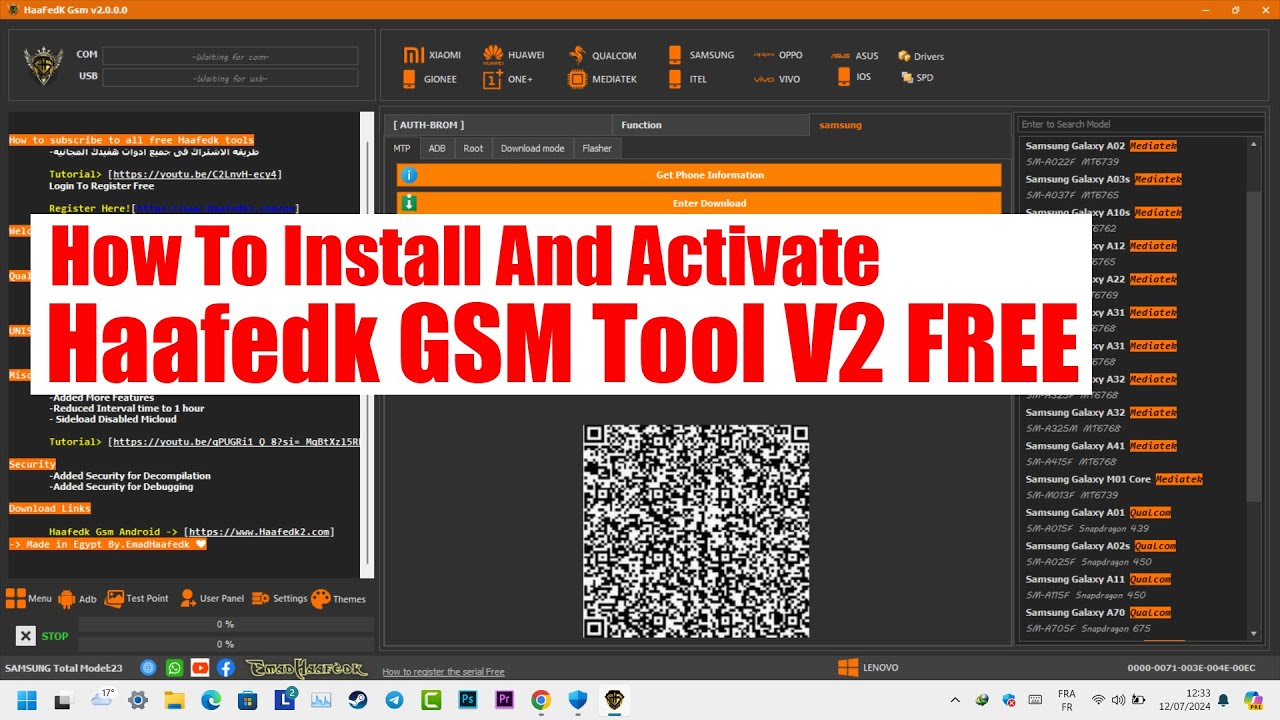Select the GIONEE brand

tap(430, 79)
